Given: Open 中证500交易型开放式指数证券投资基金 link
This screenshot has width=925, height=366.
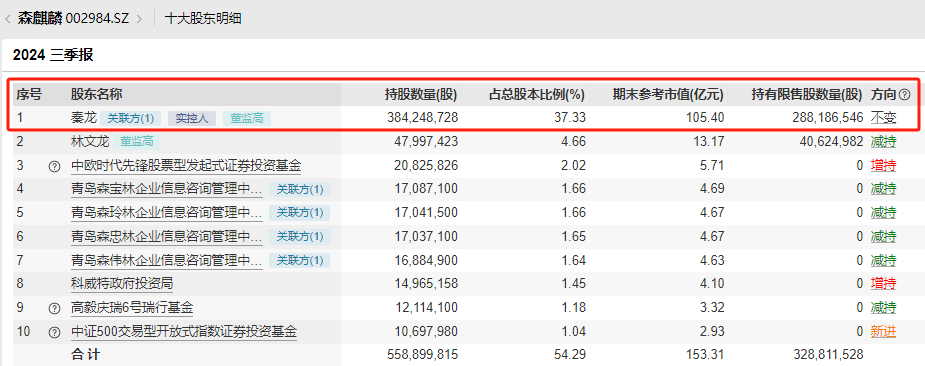Looking at the screenshot, I should tap(183, 332).
